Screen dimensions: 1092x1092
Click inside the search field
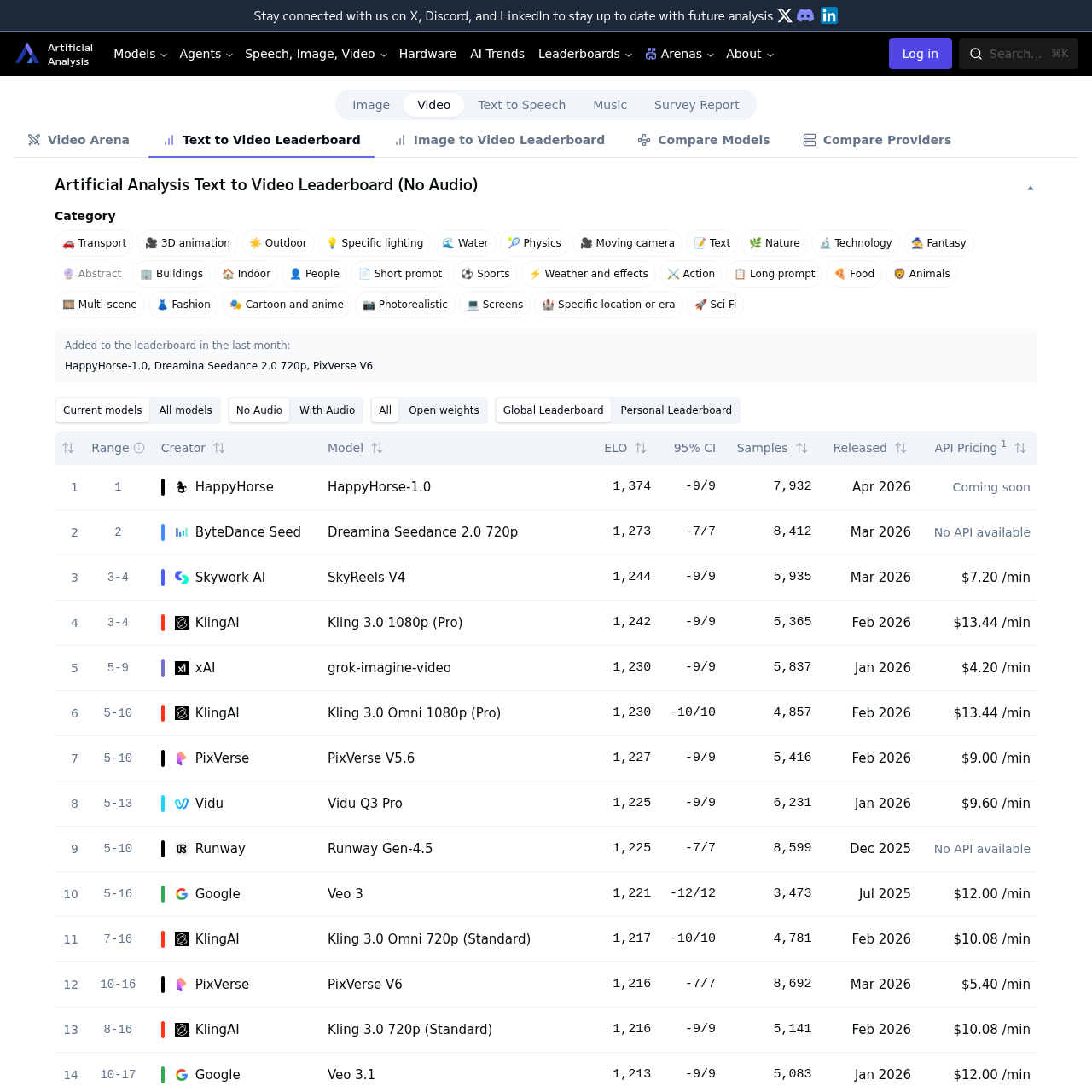click(x=1018, y=54)
